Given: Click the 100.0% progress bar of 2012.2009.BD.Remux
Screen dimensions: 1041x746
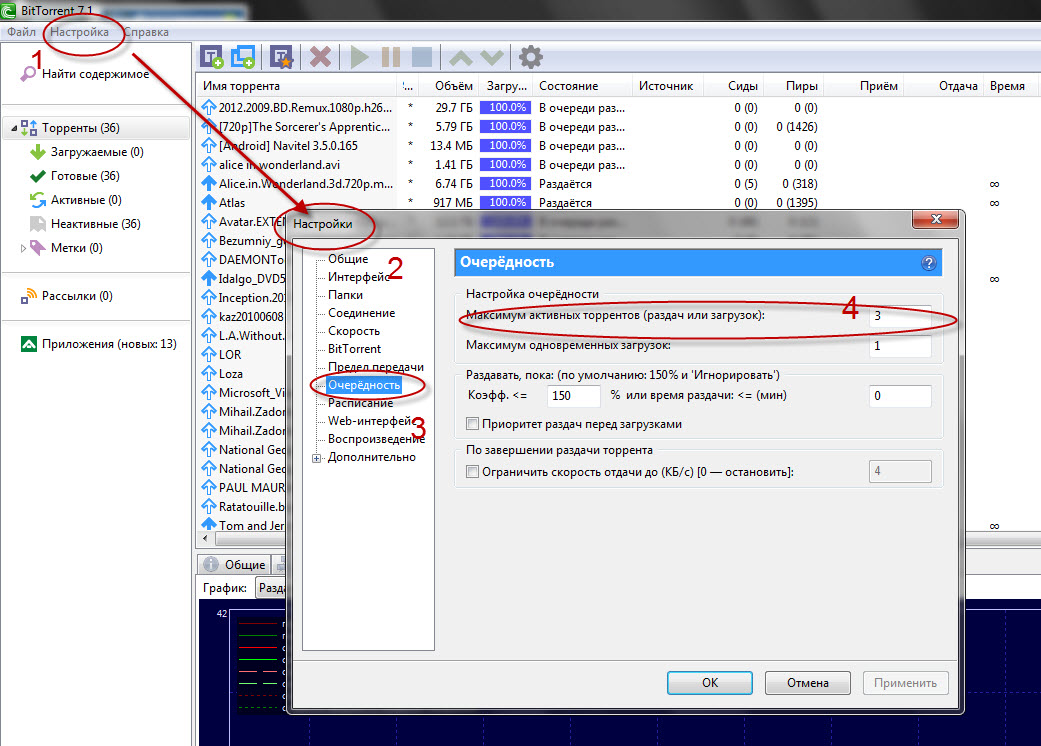Looking at the screenshot, I should (x=507, y=108).
